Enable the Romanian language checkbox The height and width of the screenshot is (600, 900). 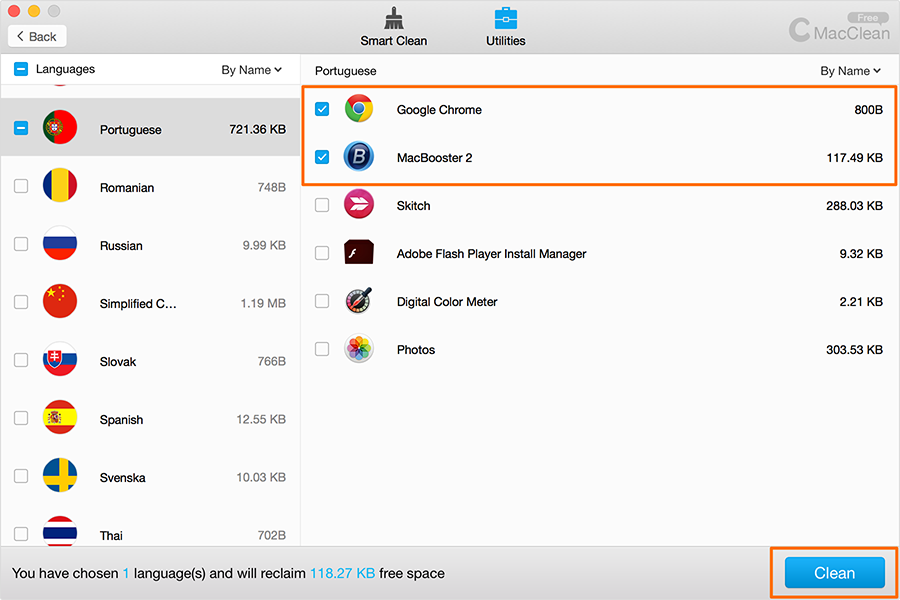21,187
